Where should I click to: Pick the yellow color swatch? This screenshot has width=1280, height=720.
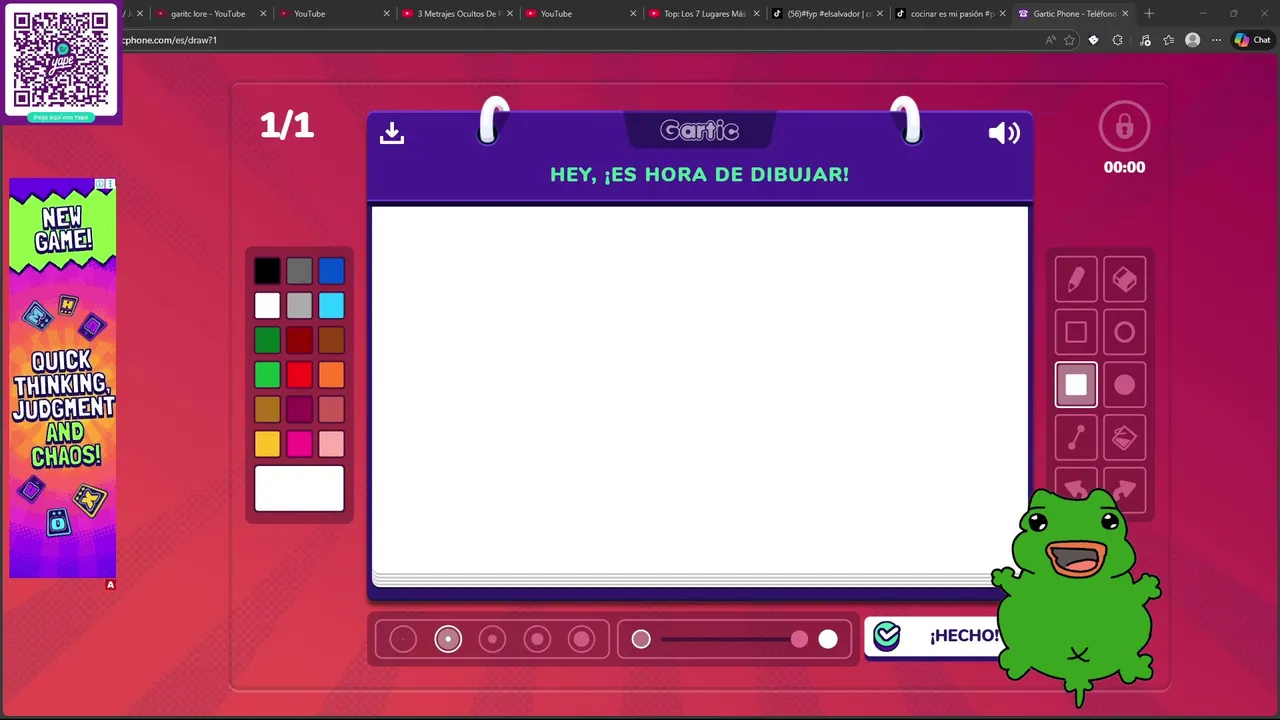point(267,444)
